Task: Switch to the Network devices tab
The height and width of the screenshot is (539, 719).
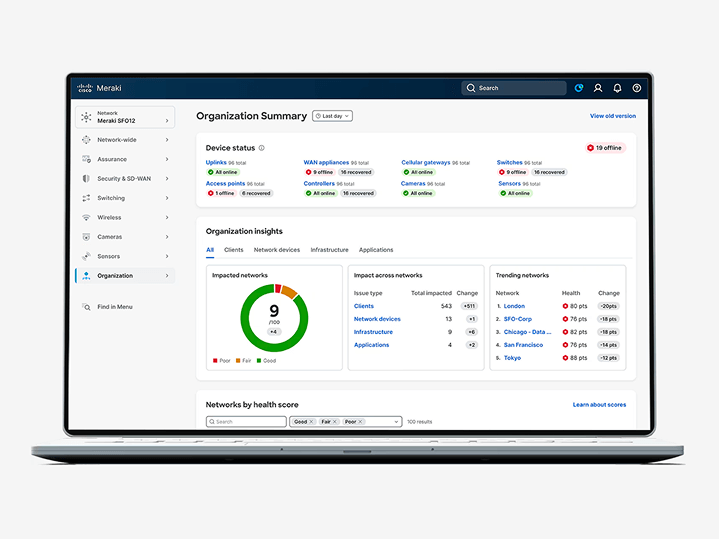Action: point(277,250)
